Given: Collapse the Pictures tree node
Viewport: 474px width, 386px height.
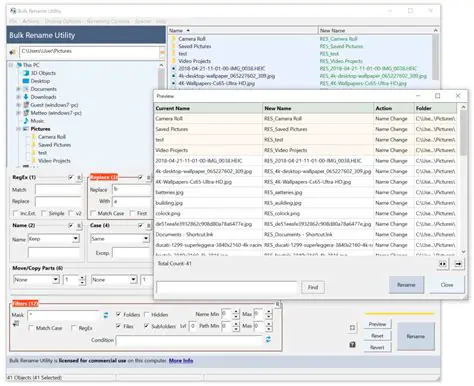Looking at the screenshot, I should (19, 129).
